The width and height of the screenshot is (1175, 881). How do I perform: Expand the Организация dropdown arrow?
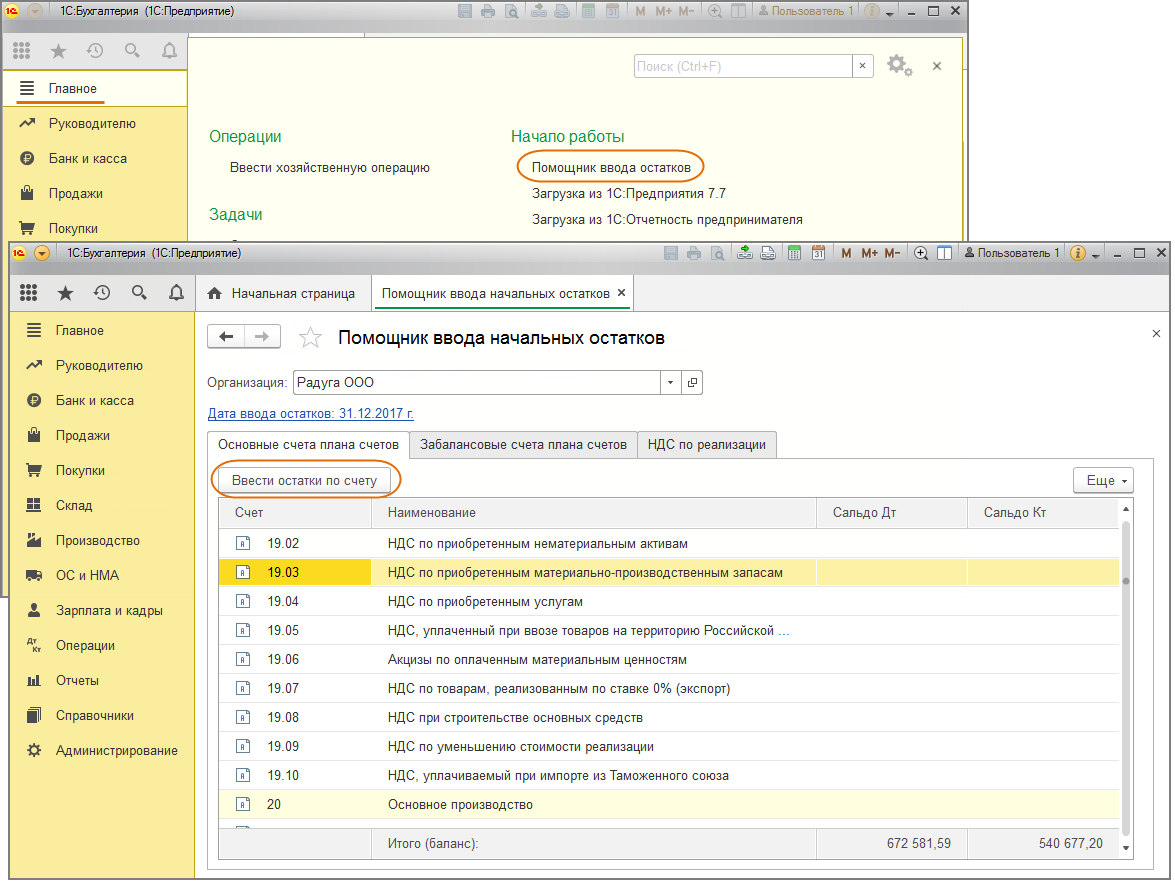point(671,383)
